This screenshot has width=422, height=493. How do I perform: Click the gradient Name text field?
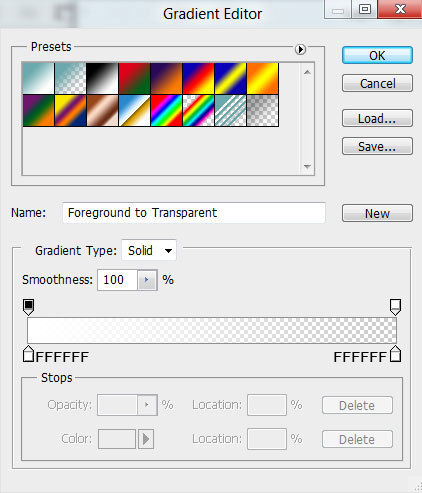(x=194, y=213)
